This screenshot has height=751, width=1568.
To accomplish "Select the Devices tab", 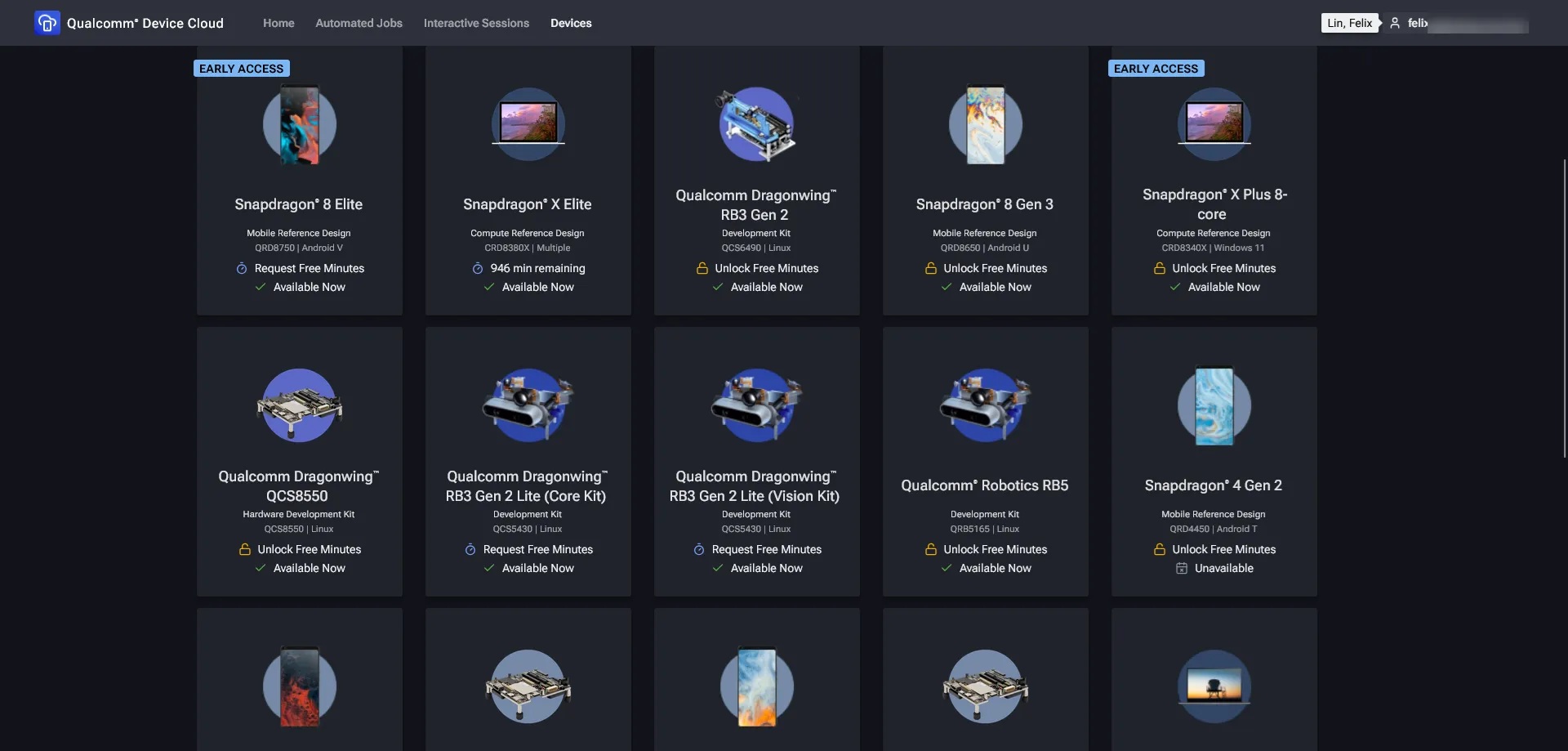I will 571,23.
